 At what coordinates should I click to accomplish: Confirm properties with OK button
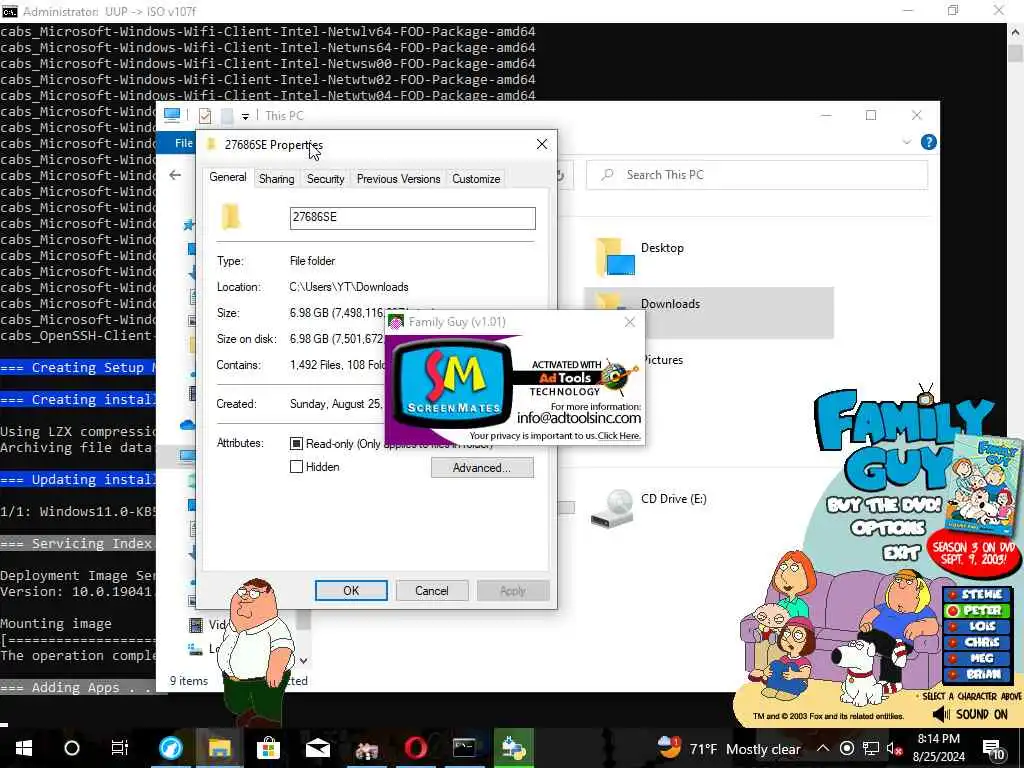pyautogui.click(x=351, y=590)
